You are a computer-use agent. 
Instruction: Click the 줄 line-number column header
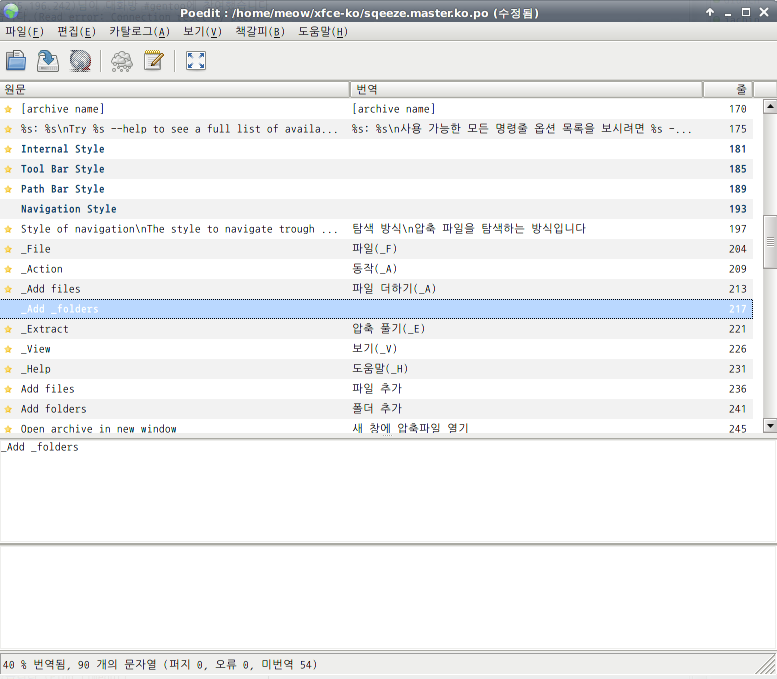click(x=728, y=89)
